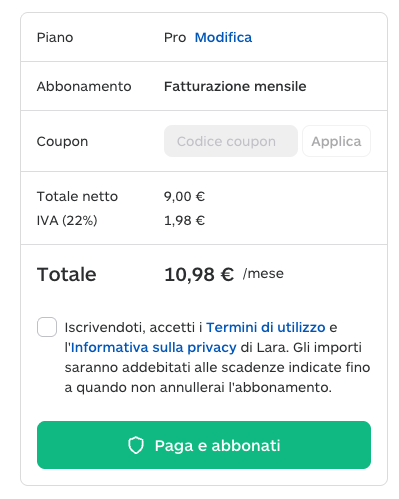Select the Piano row label

pyautogui.click(x=55, y=37)
